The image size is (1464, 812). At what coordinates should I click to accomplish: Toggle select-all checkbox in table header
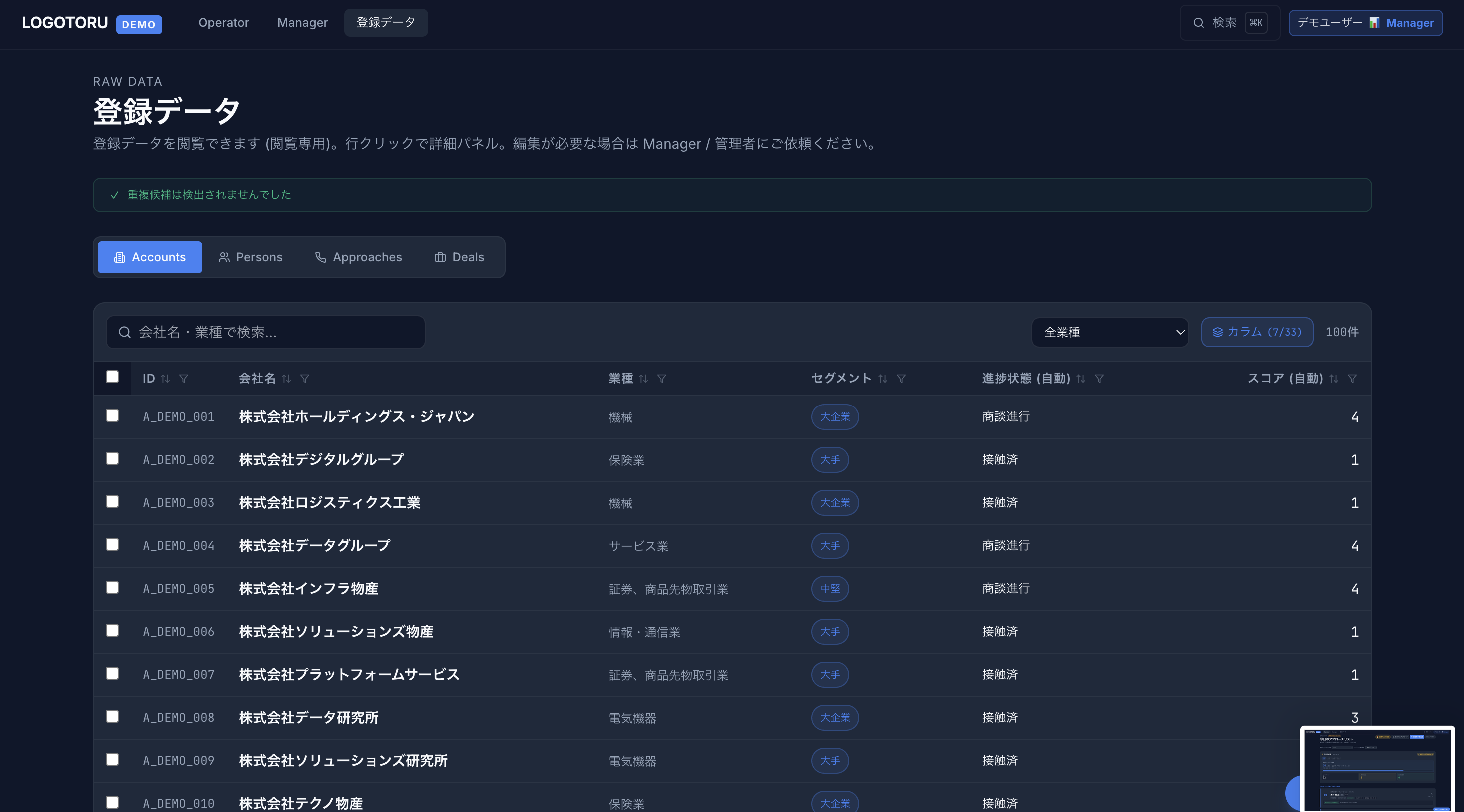point(112,377)
